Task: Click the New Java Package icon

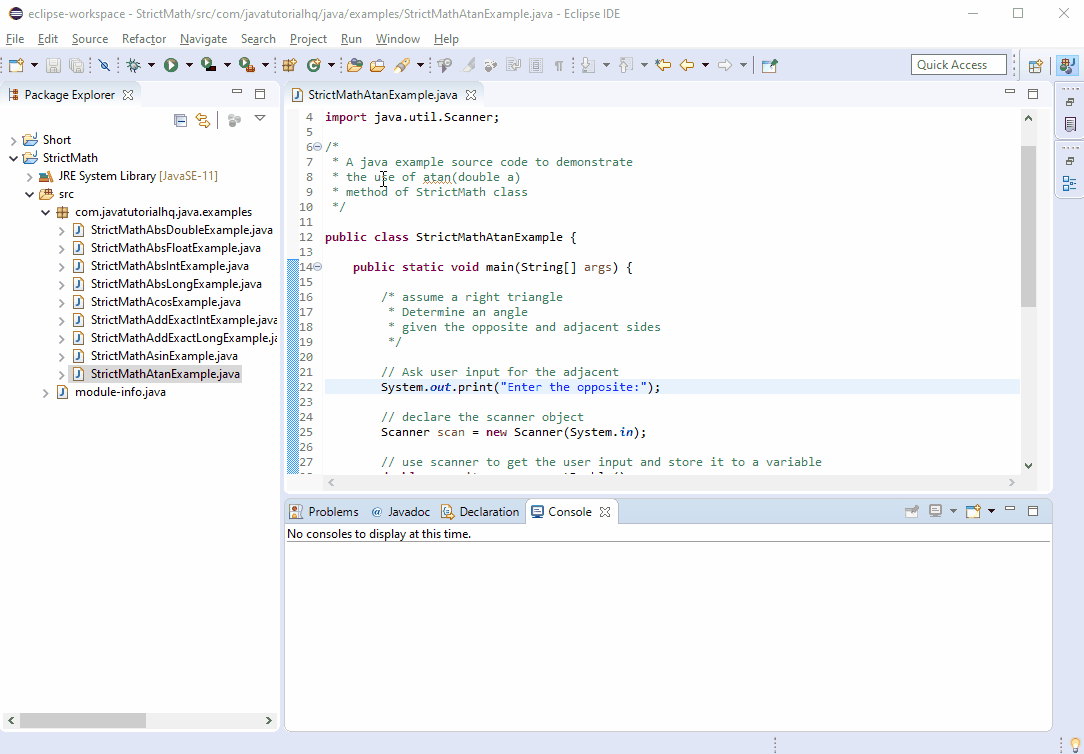Action: [x=290, y=65]
